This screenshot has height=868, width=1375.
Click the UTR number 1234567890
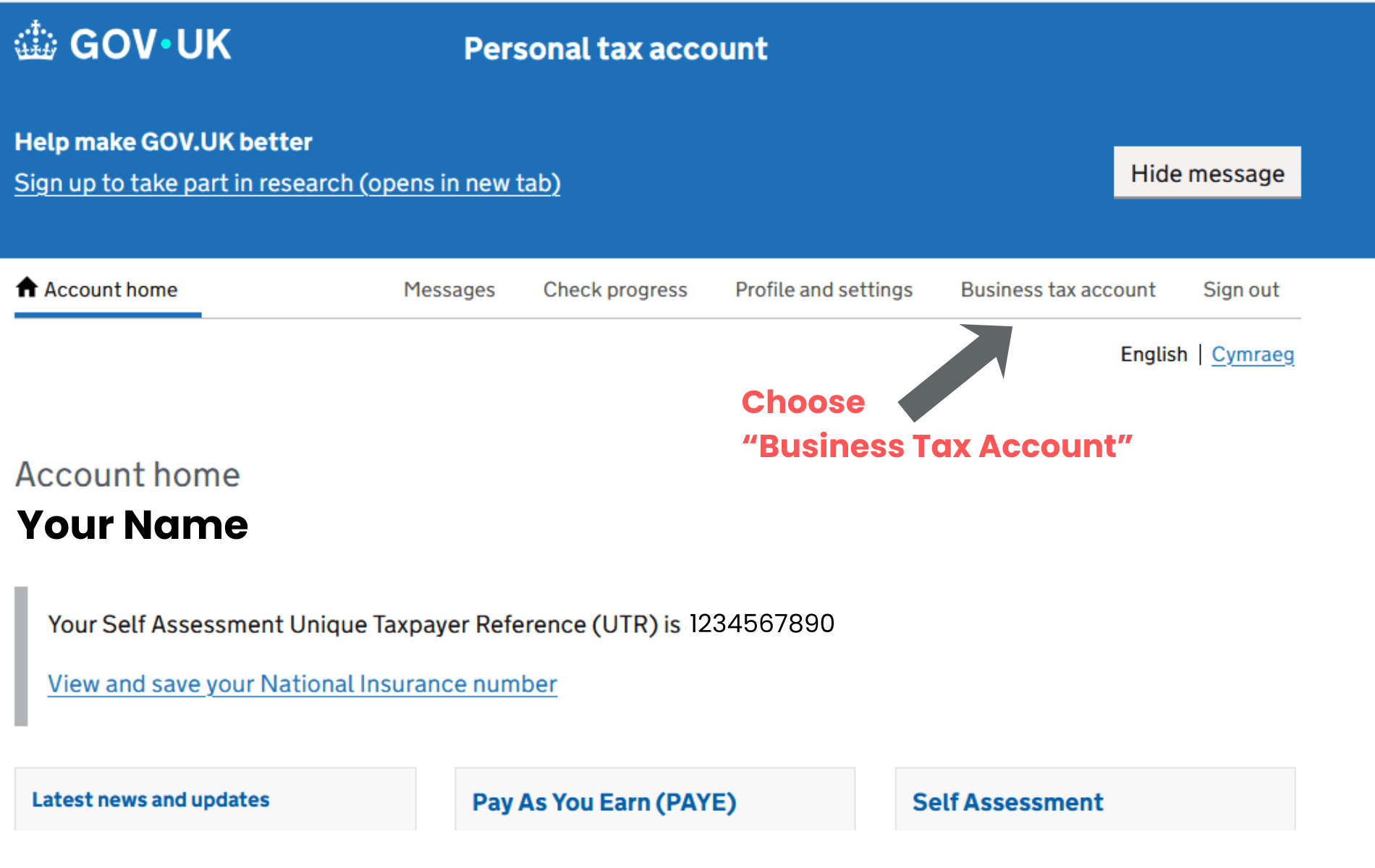click(x=761, y=624)
